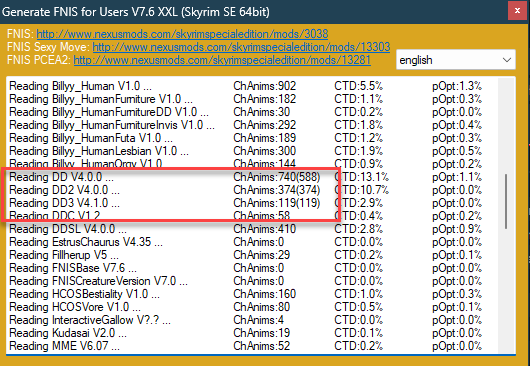
Task: Click the 'FNIS Sexy Move:' label
Action: point(48,47)
